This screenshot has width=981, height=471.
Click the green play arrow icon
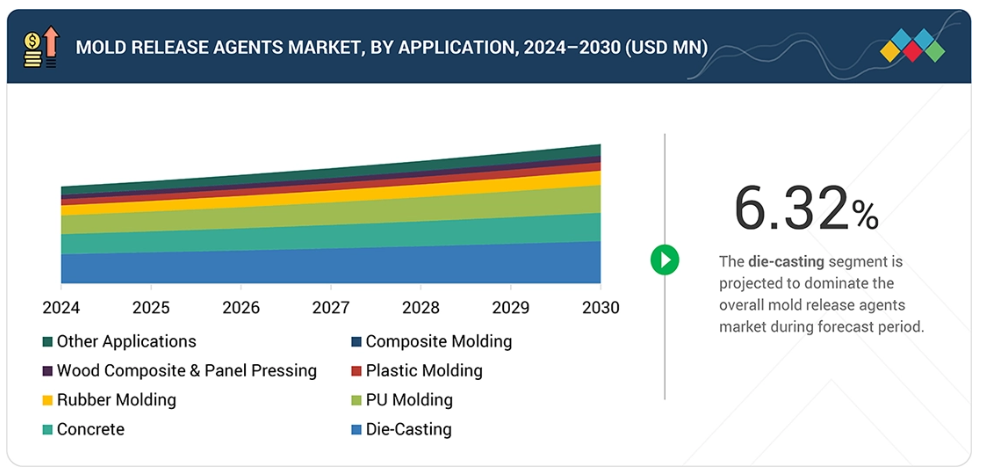(x=664, y=260)
